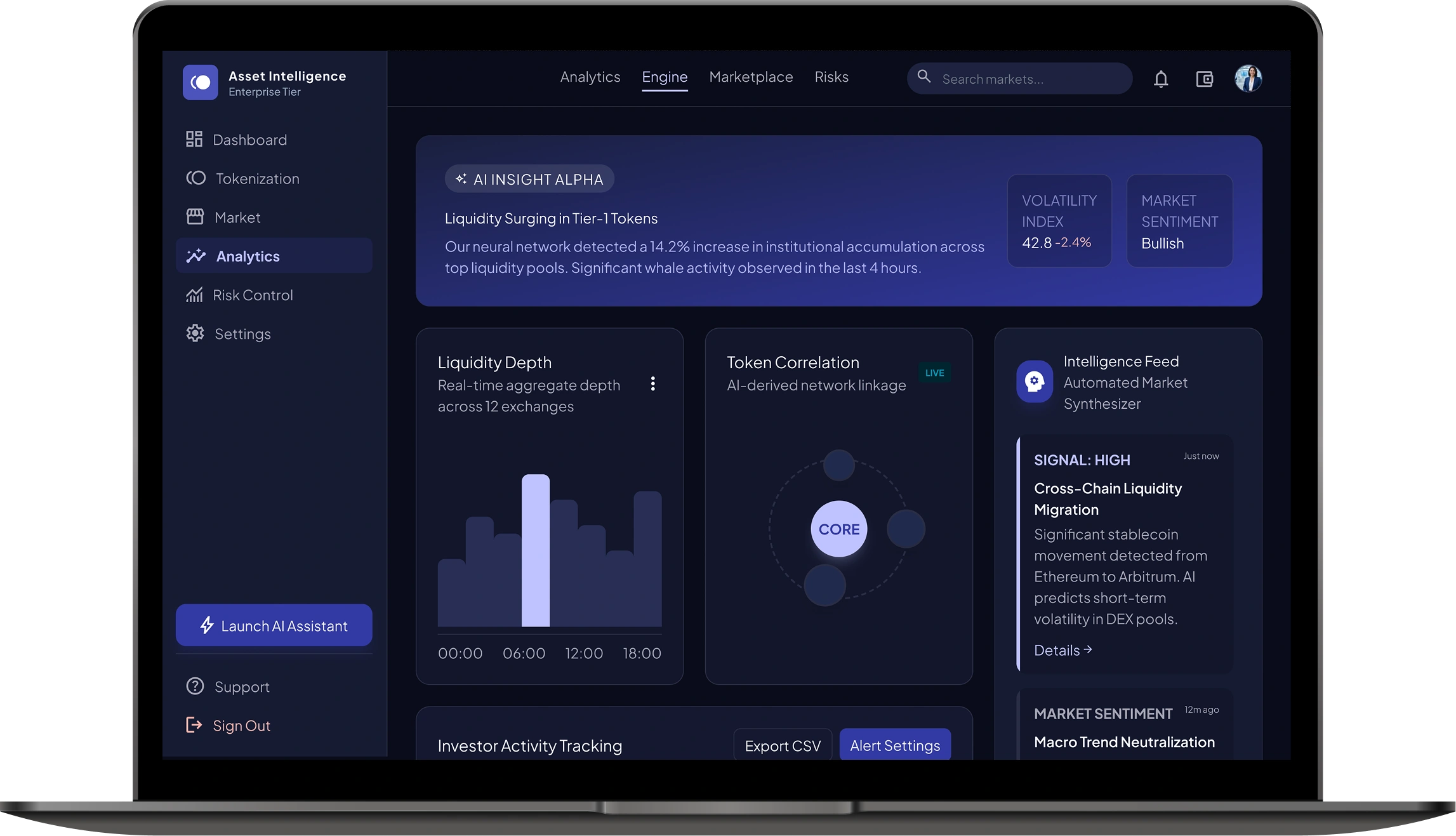
Task: Open notifications bell
Action: [x=1161, y=79]
